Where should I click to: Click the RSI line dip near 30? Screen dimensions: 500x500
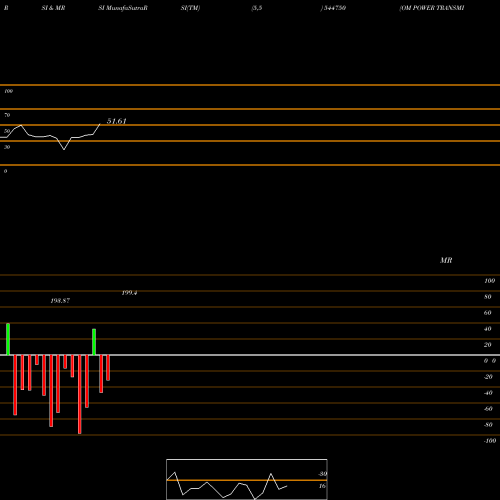coord(64,149)
